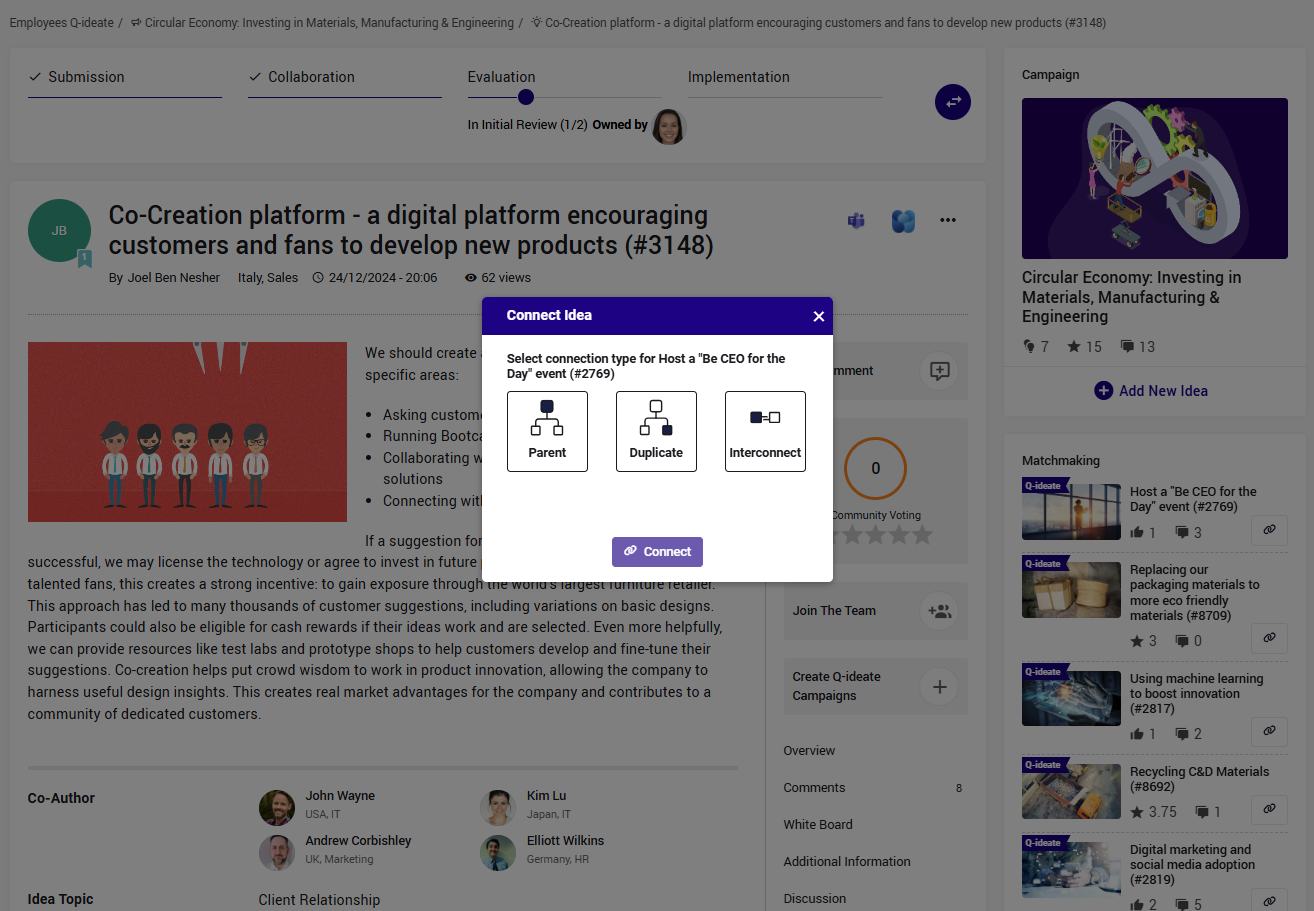Image resolution: width=1314 pixels, height=911 pixels.
Task: Open the three-dot more options menu
Action: [948, 220]
